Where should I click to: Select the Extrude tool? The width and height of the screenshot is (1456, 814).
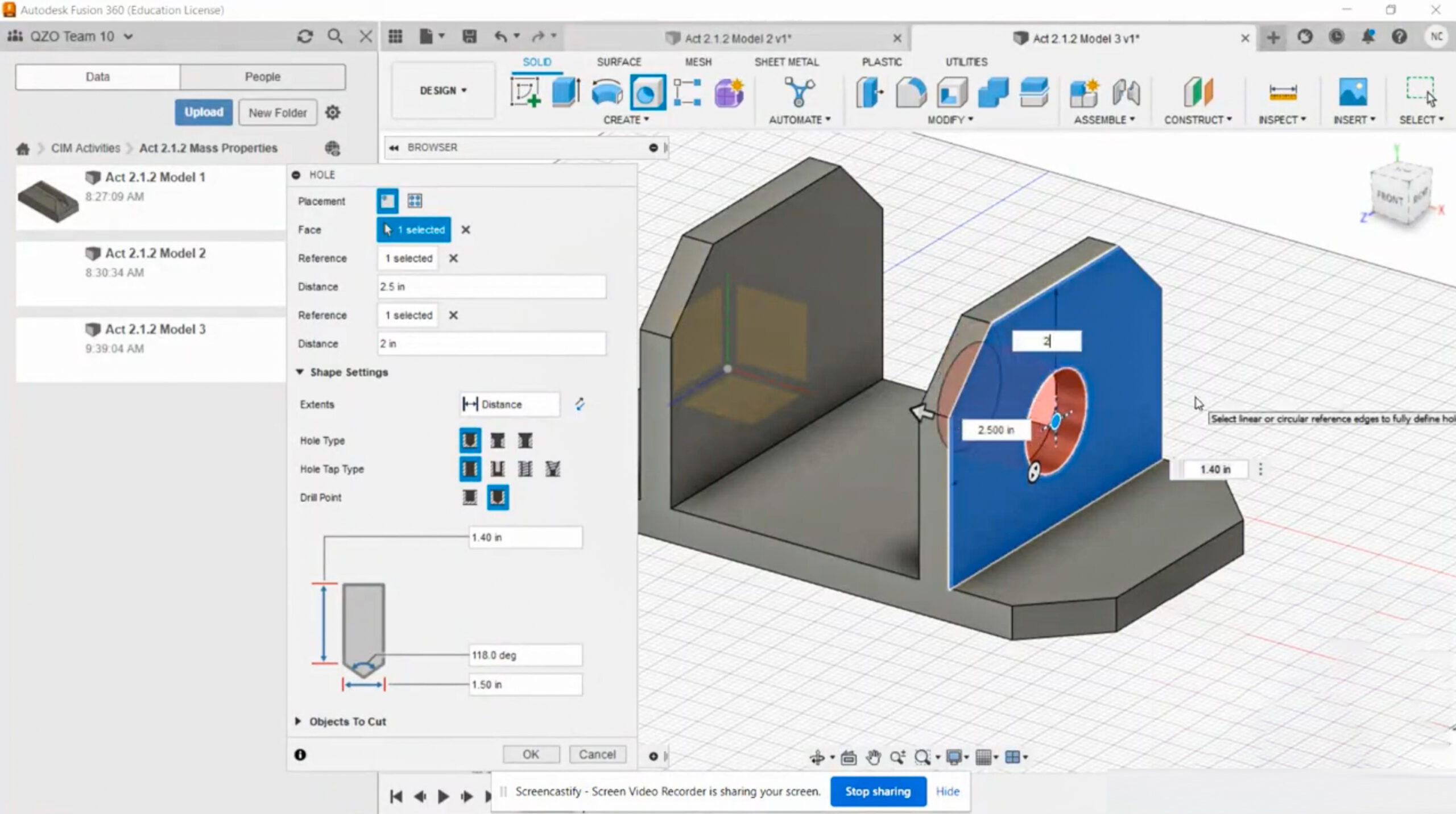click(x=566, y=92)
